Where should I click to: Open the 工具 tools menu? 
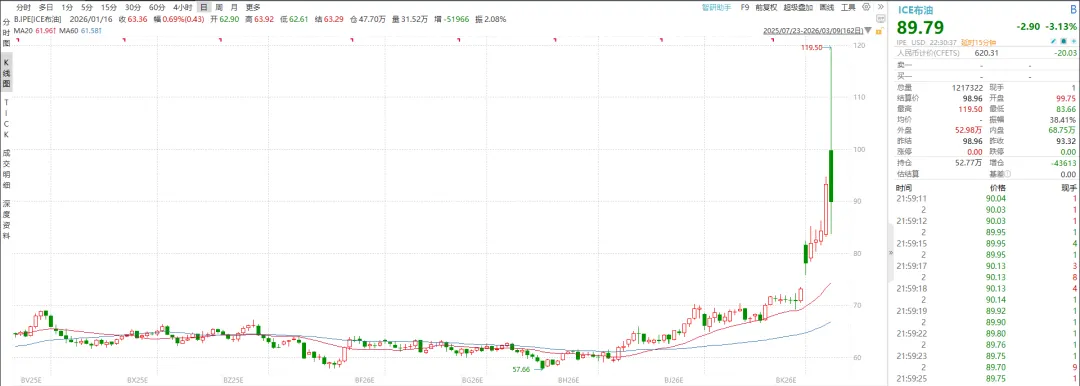848,8
